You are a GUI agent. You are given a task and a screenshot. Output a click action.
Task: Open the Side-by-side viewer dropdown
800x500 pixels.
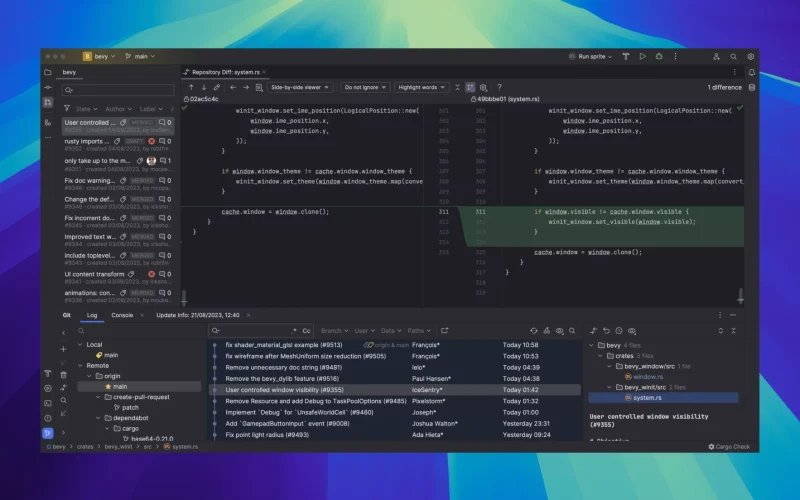click(x=299, y=87)
